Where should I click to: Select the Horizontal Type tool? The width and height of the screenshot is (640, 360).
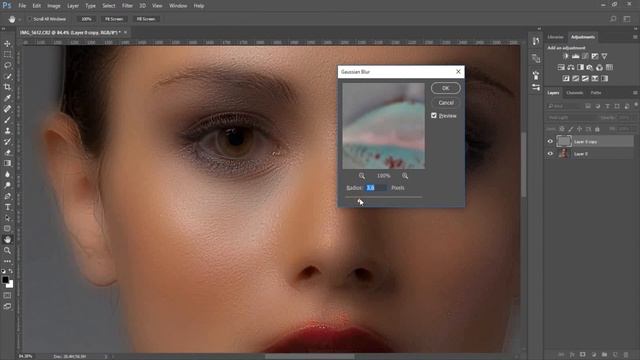click(7, 207)
